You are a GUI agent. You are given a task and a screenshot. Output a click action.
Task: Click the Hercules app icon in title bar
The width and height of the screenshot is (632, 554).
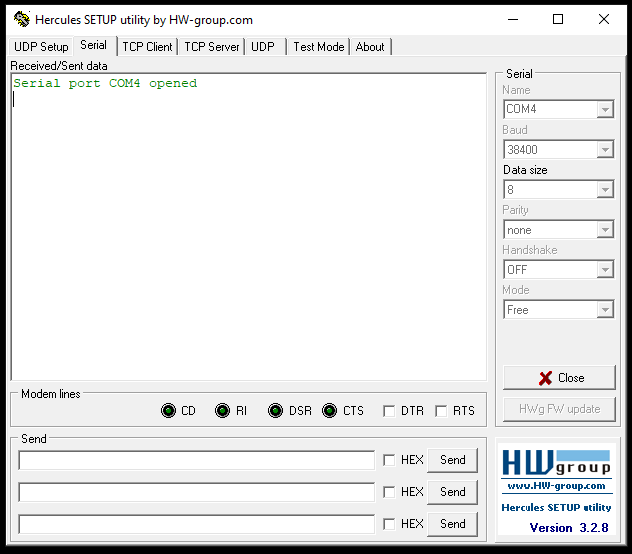pos(21,19)
